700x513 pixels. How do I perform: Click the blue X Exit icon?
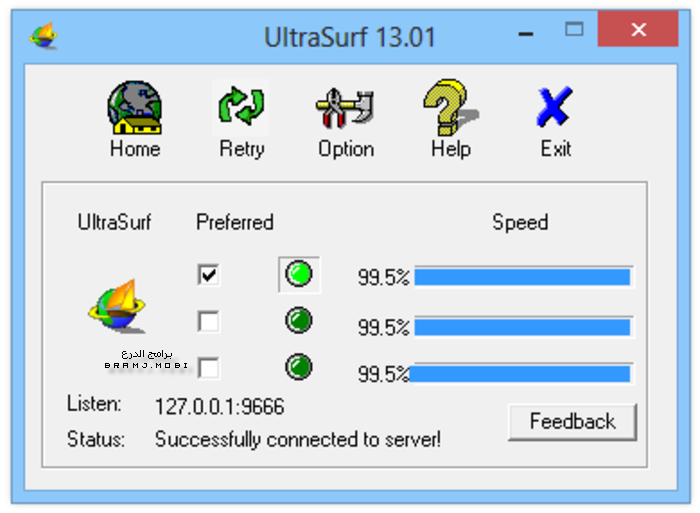[x=554, y=107]
